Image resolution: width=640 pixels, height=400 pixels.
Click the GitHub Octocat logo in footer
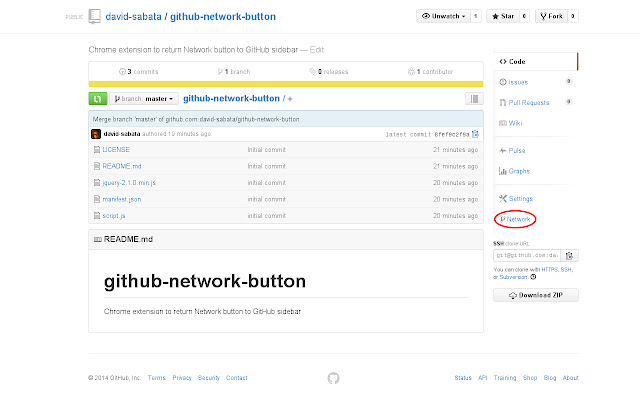tap(333, 378)
